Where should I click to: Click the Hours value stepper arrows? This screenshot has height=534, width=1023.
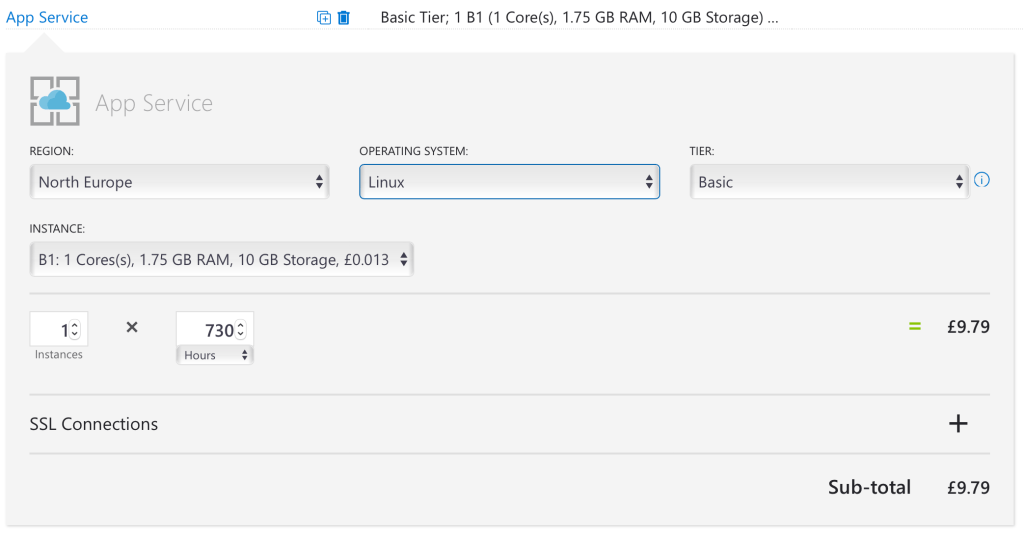[241, 329]
